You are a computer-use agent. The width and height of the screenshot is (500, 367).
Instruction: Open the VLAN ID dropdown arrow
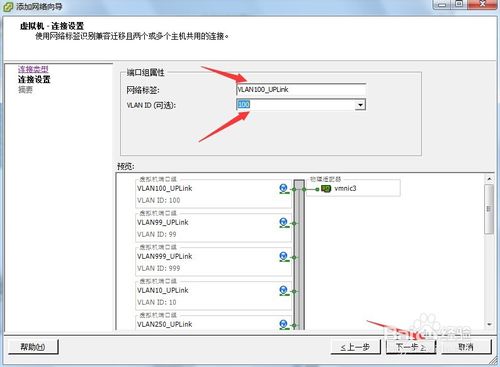click(x=360, y=105)
